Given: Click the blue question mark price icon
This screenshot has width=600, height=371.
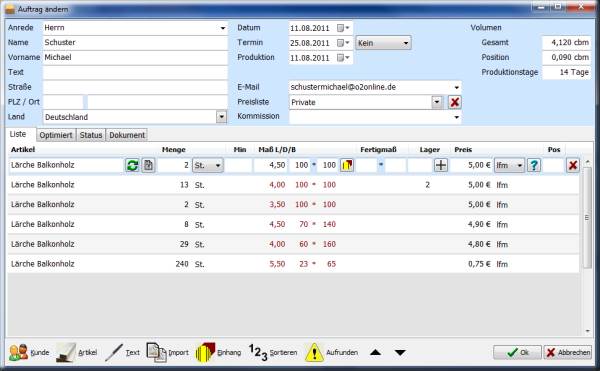Looking at the screenshot, I should click(534, 165).
